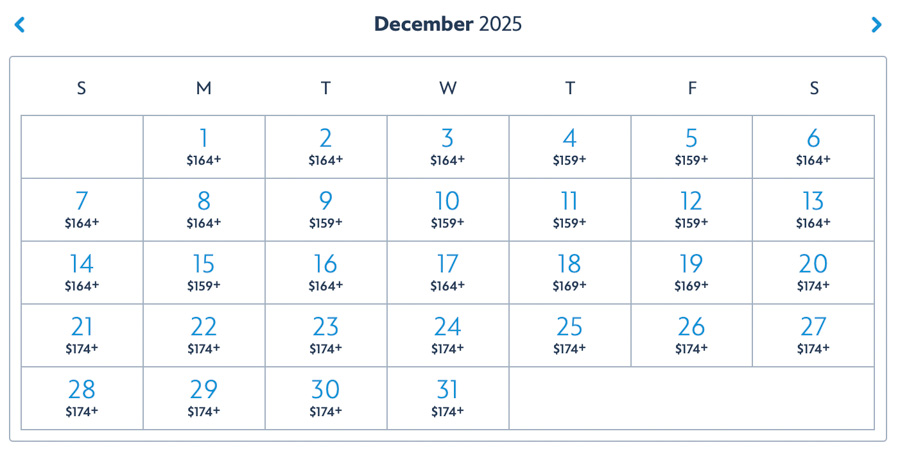Pick December 11 in calendar

coord(570,209)
